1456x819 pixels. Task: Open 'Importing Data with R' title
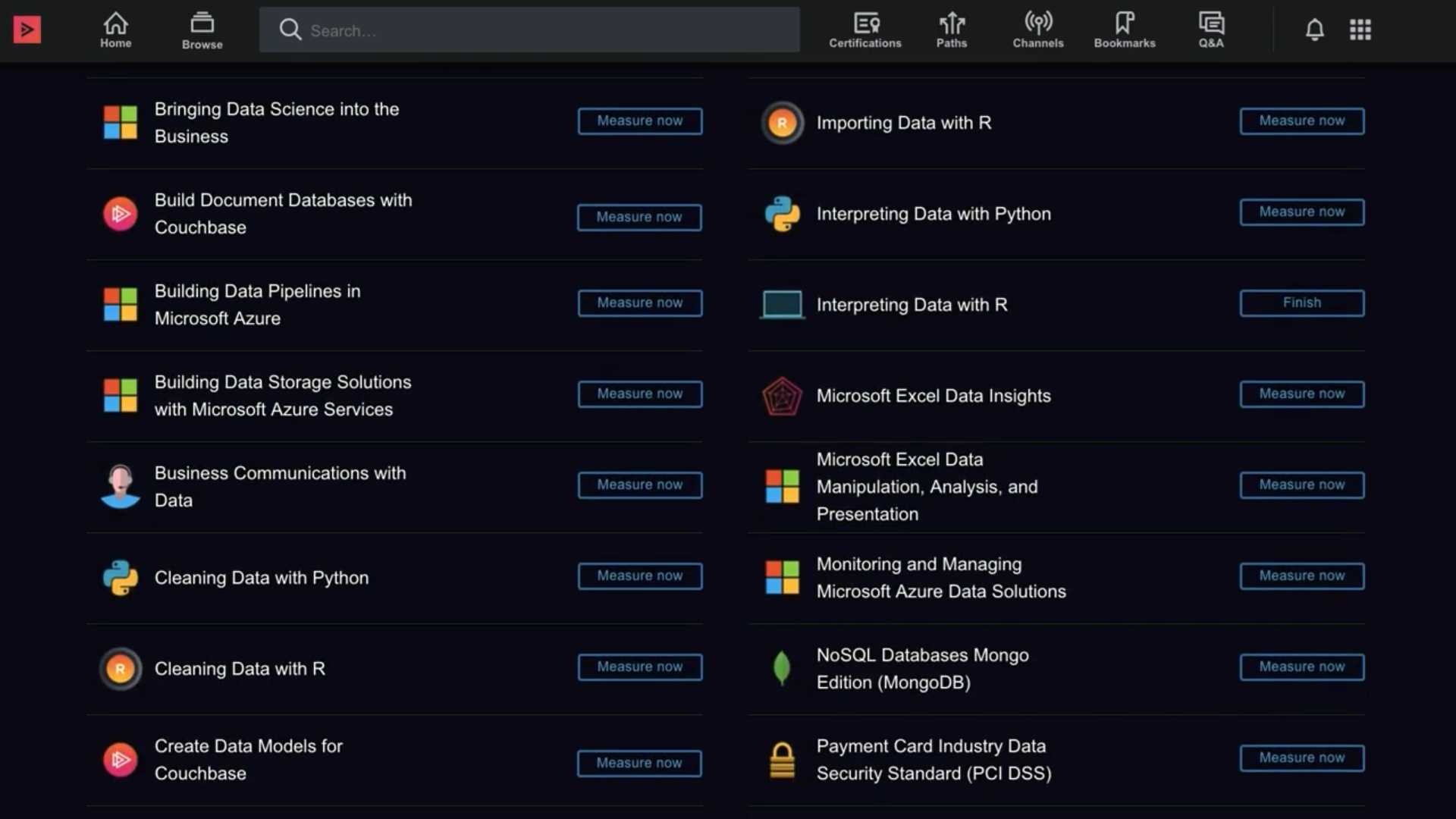tap(904, 123)
